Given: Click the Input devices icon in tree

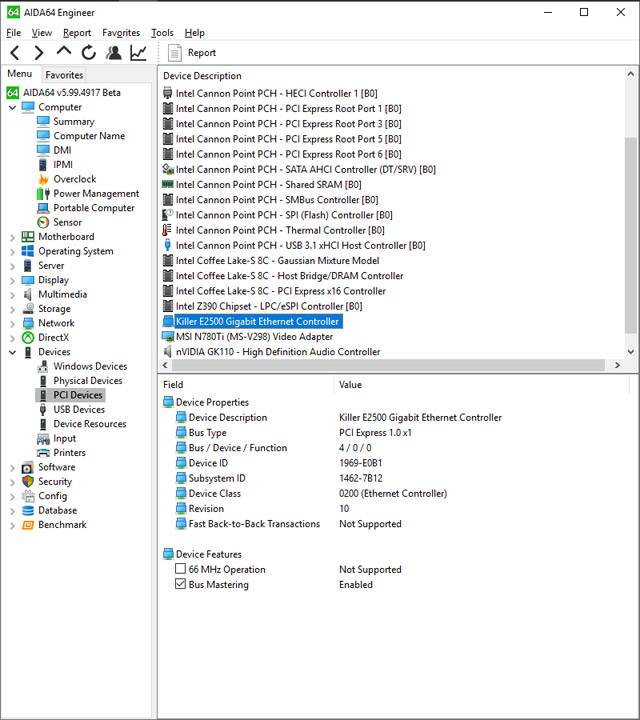Looking at the screenshot, I should [x=43, y=439].
